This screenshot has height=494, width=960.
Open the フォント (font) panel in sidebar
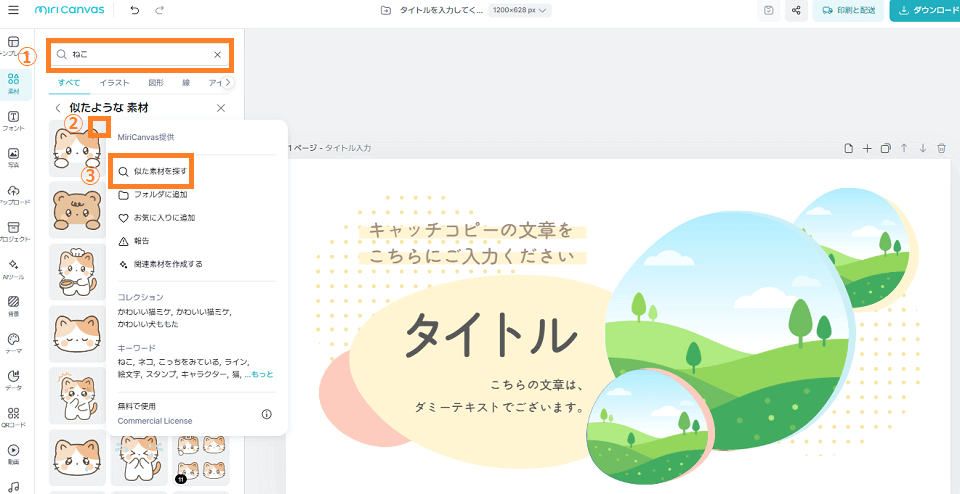13,121
